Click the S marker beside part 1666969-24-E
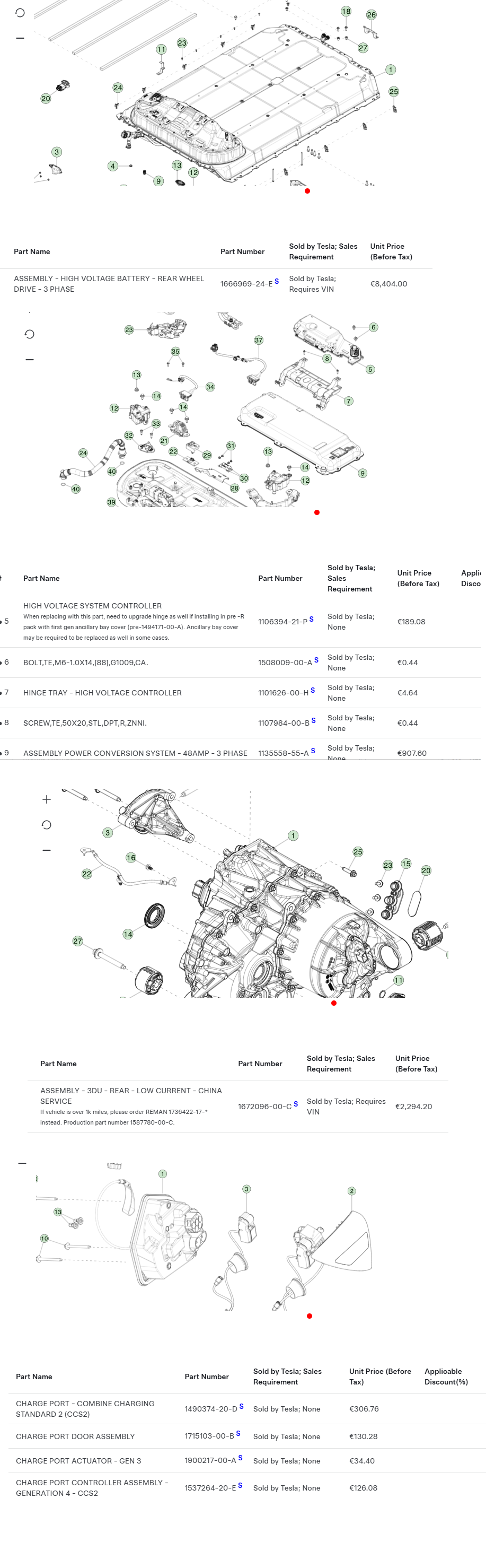This screenshot has height=1568, width=486. [277, 281]
